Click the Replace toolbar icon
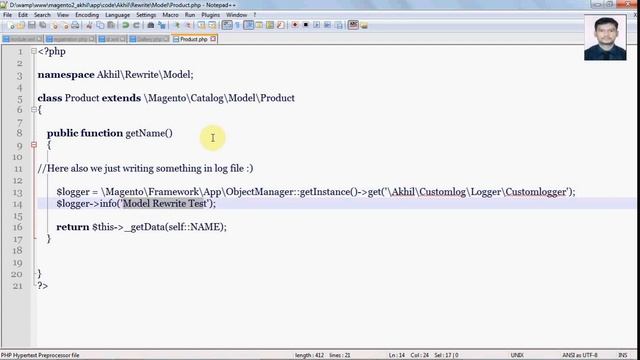 pos(162,25)
